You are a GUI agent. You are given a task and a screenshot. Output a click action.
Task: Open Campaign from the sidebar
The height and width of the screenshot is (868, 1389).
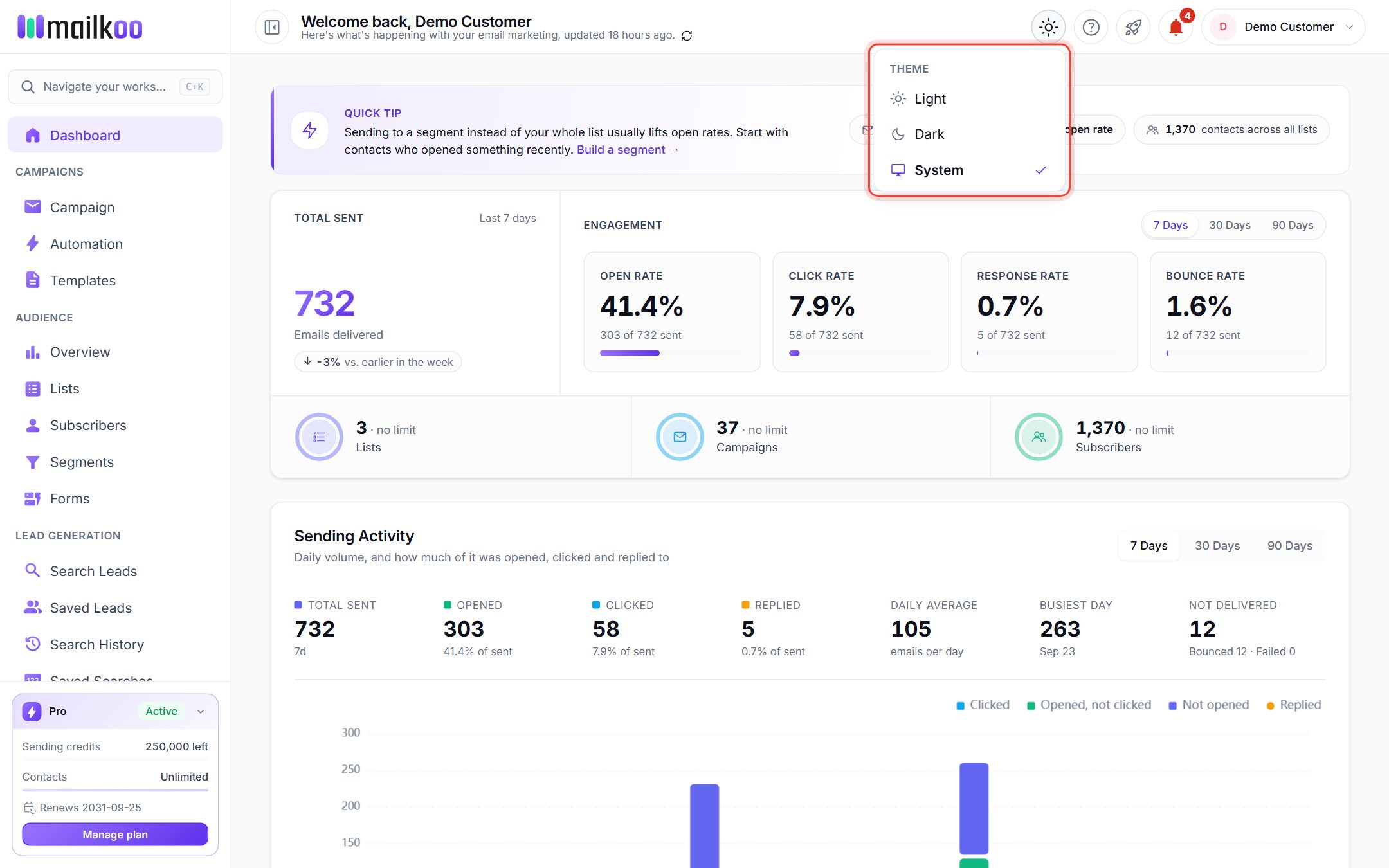coord(116,207)
